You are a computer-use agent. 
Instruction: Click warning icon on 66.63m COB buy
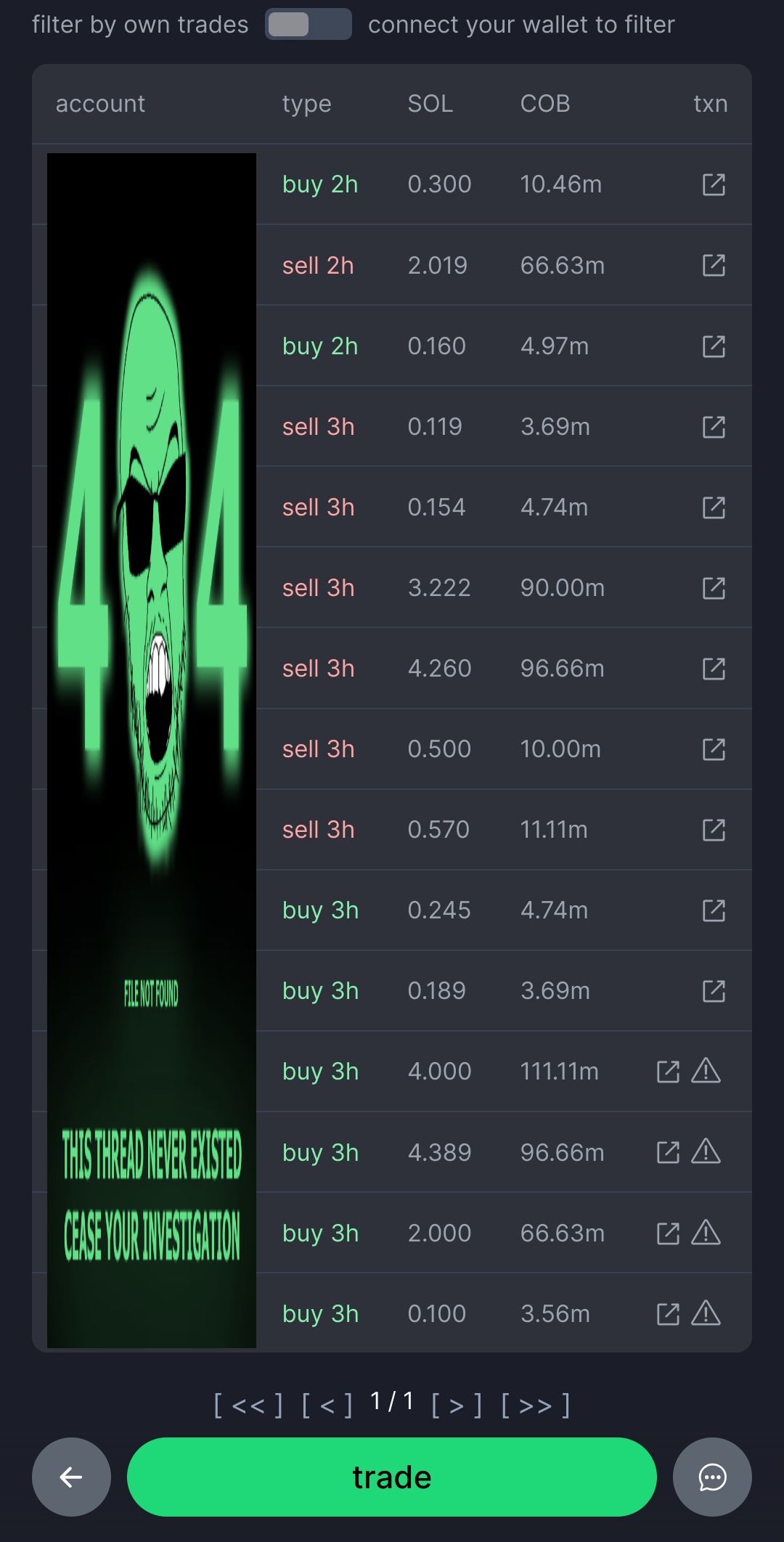click(x=706, y=1232)
